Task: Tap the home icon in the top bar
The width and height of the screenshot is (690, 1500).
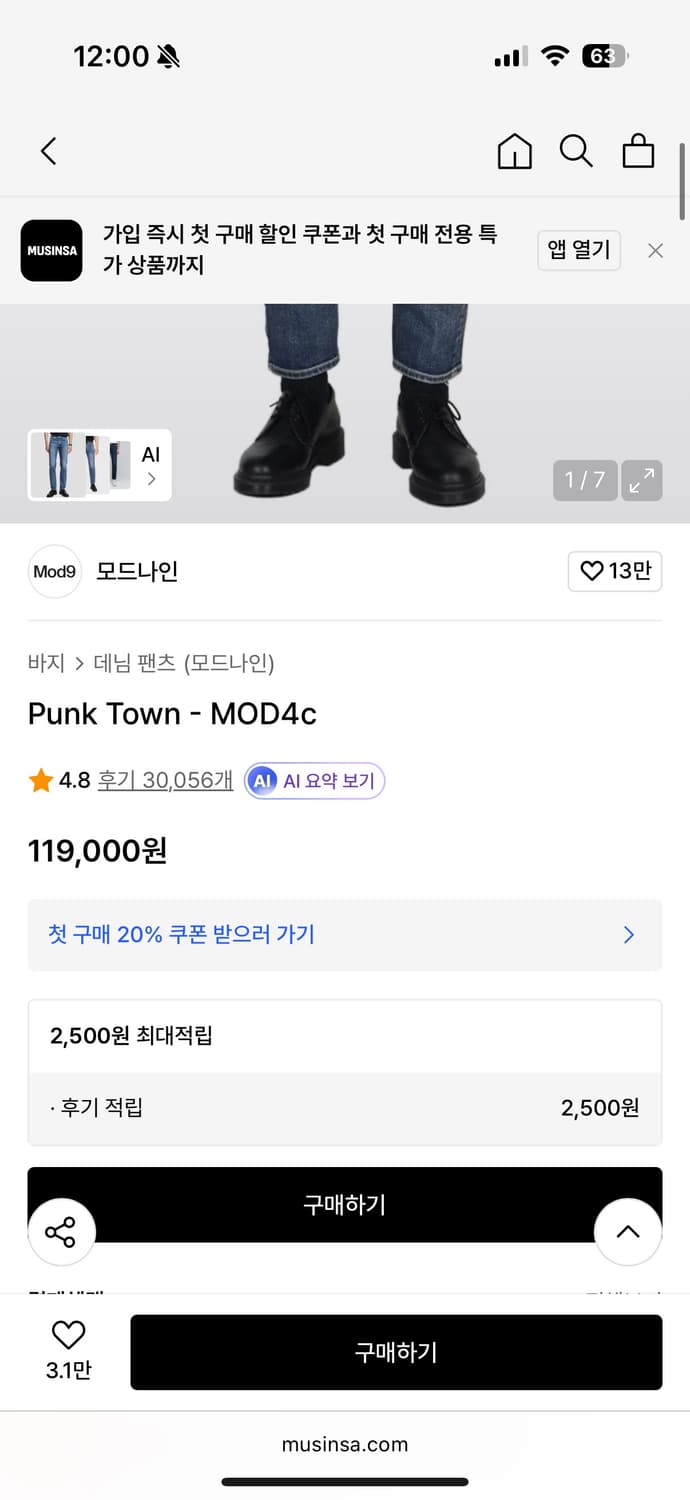Action: point(514,151)
